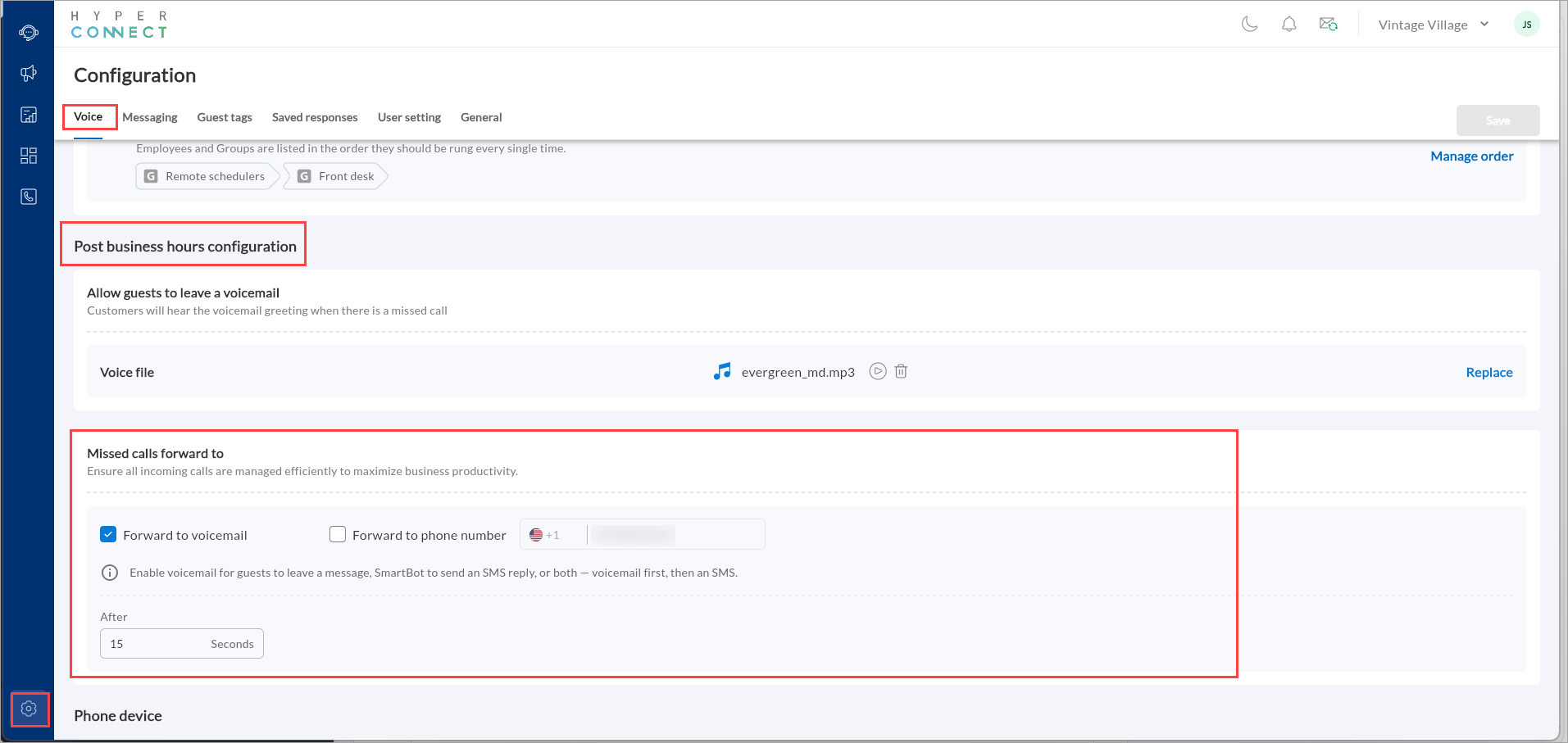Click the G group icon for Remote schedulers
Image resolution: width=1568 pixels, height=743 pixels.
[151, 176]
